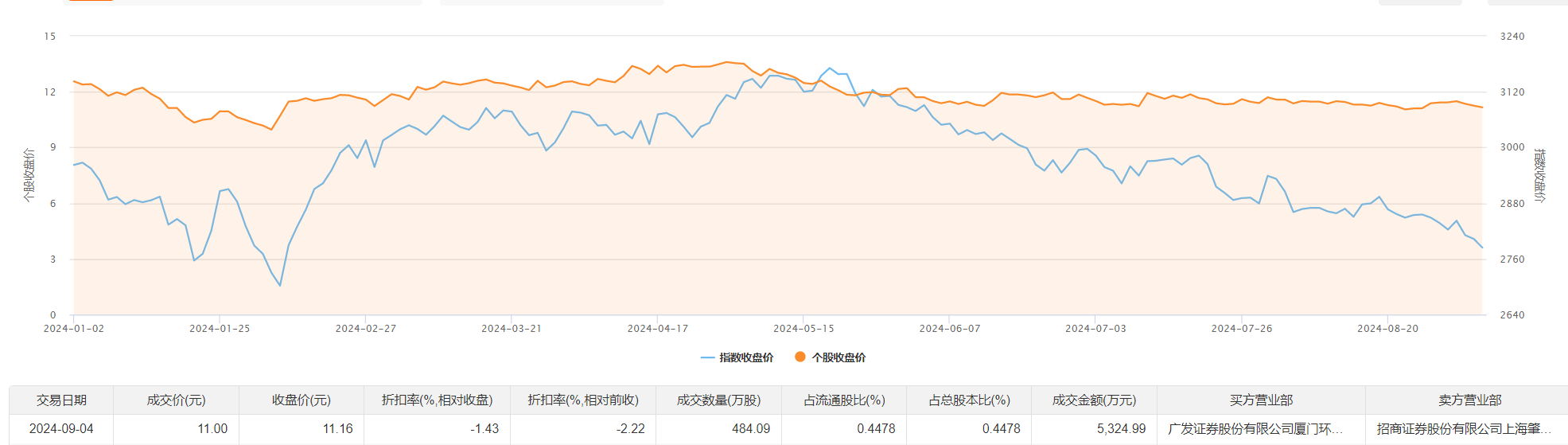Select the 收盘价(元) column header

tap(302, 400)
